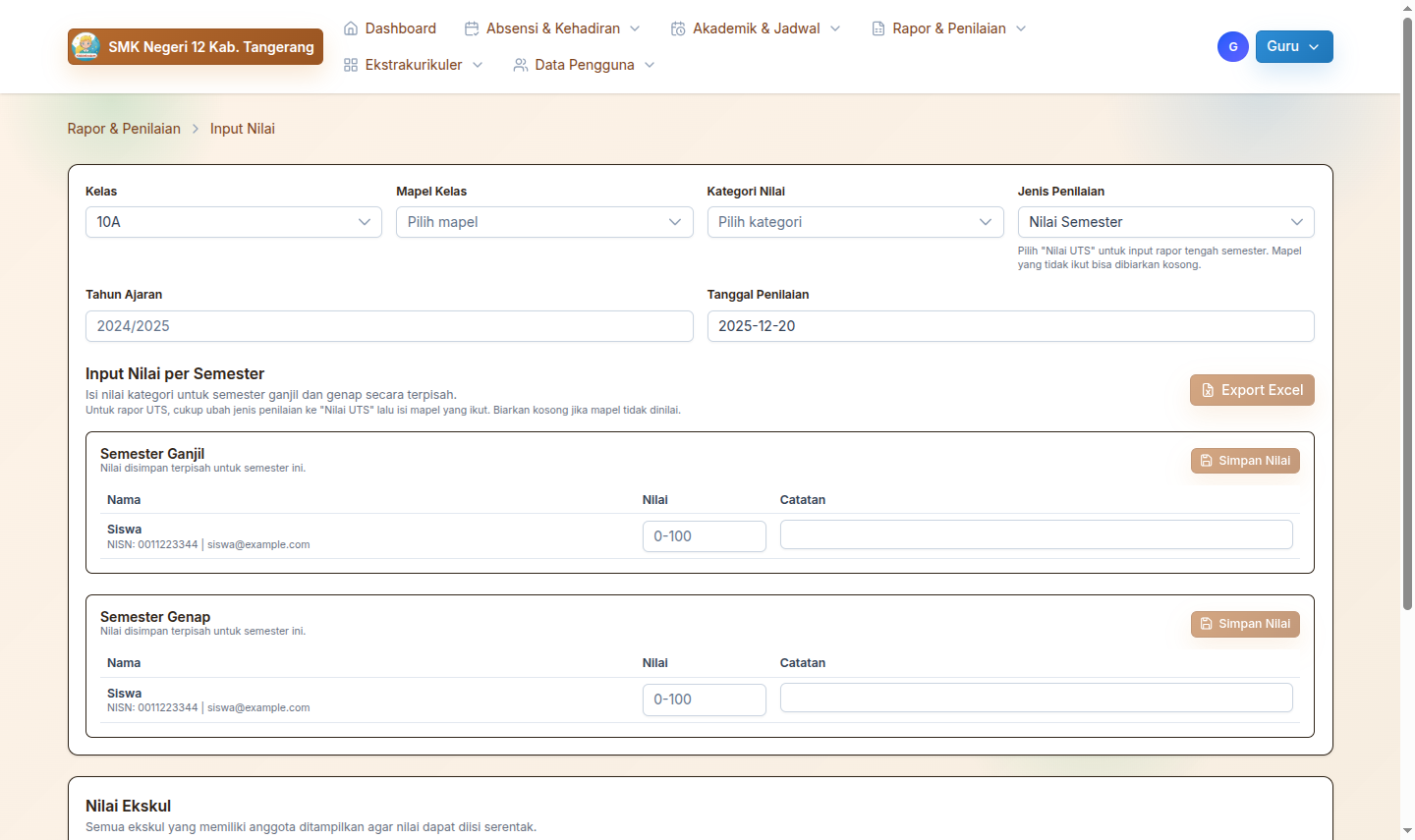Open the Kelas dropdown showing 10A
Screen dimensions: 1415x840
pyautogui.click(x=233, y=222)
